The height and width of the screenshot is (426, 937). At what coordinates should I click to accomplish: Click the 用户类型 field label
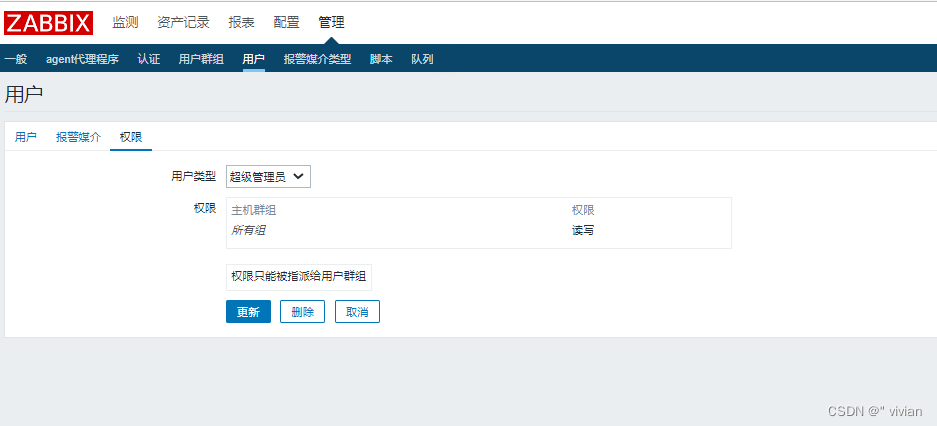click(194, 176)
